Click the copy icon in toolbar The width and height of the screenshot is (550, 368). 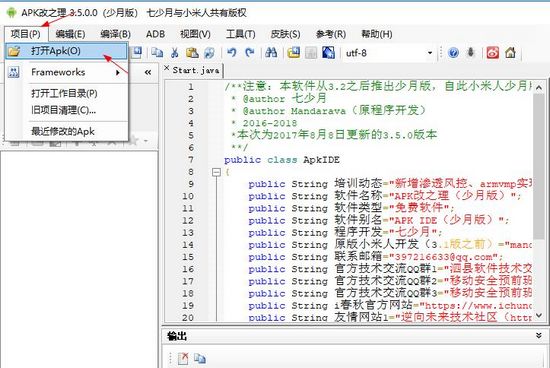[x=157, y=53]
